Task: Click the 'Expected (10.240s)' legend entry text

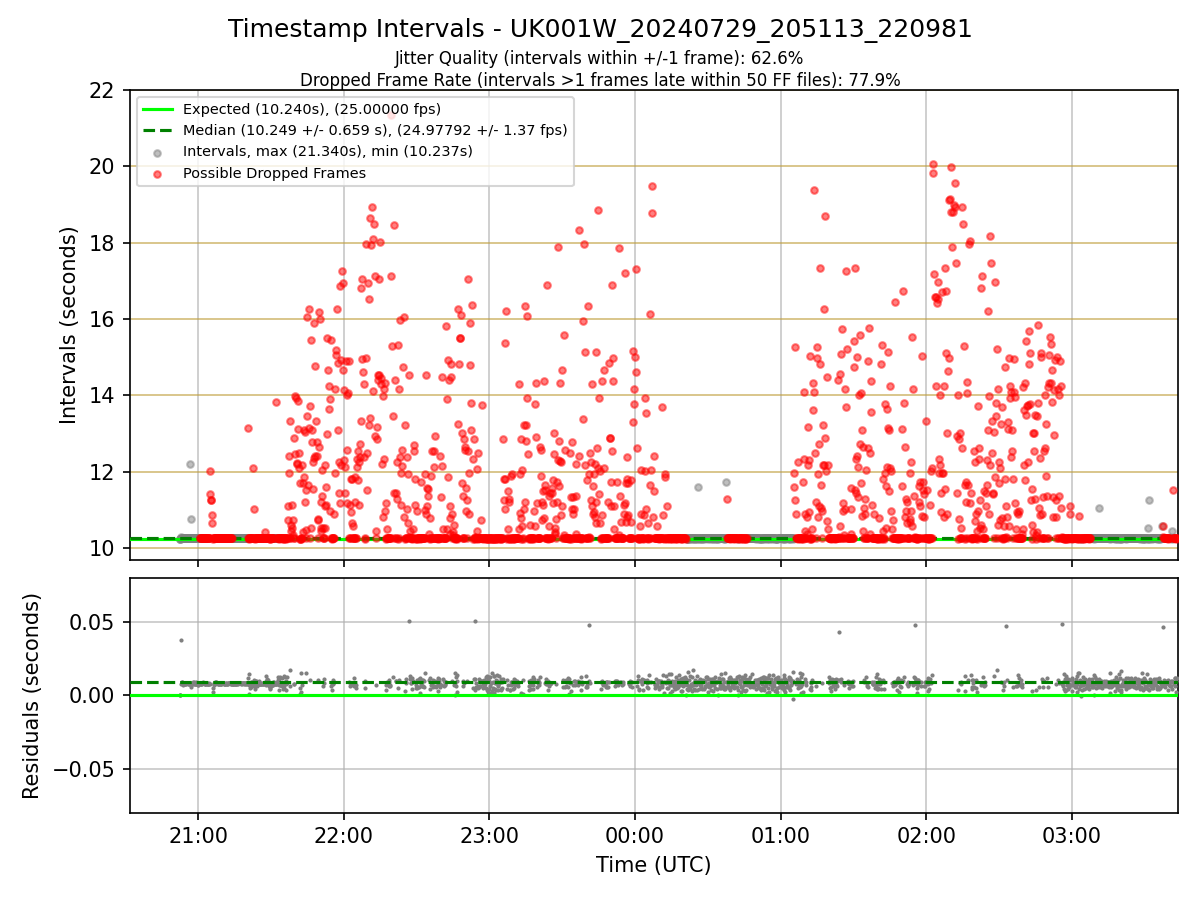Action: pyautogui.click(x=312, y=109)
